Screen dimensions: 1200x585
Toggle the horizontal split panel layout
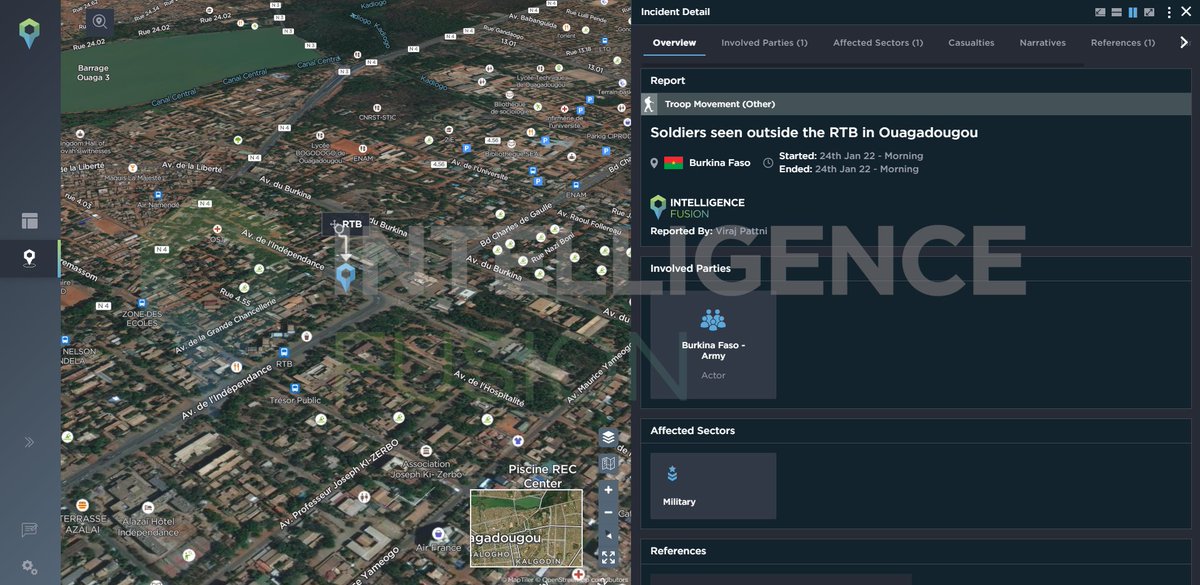[1116, 11]
